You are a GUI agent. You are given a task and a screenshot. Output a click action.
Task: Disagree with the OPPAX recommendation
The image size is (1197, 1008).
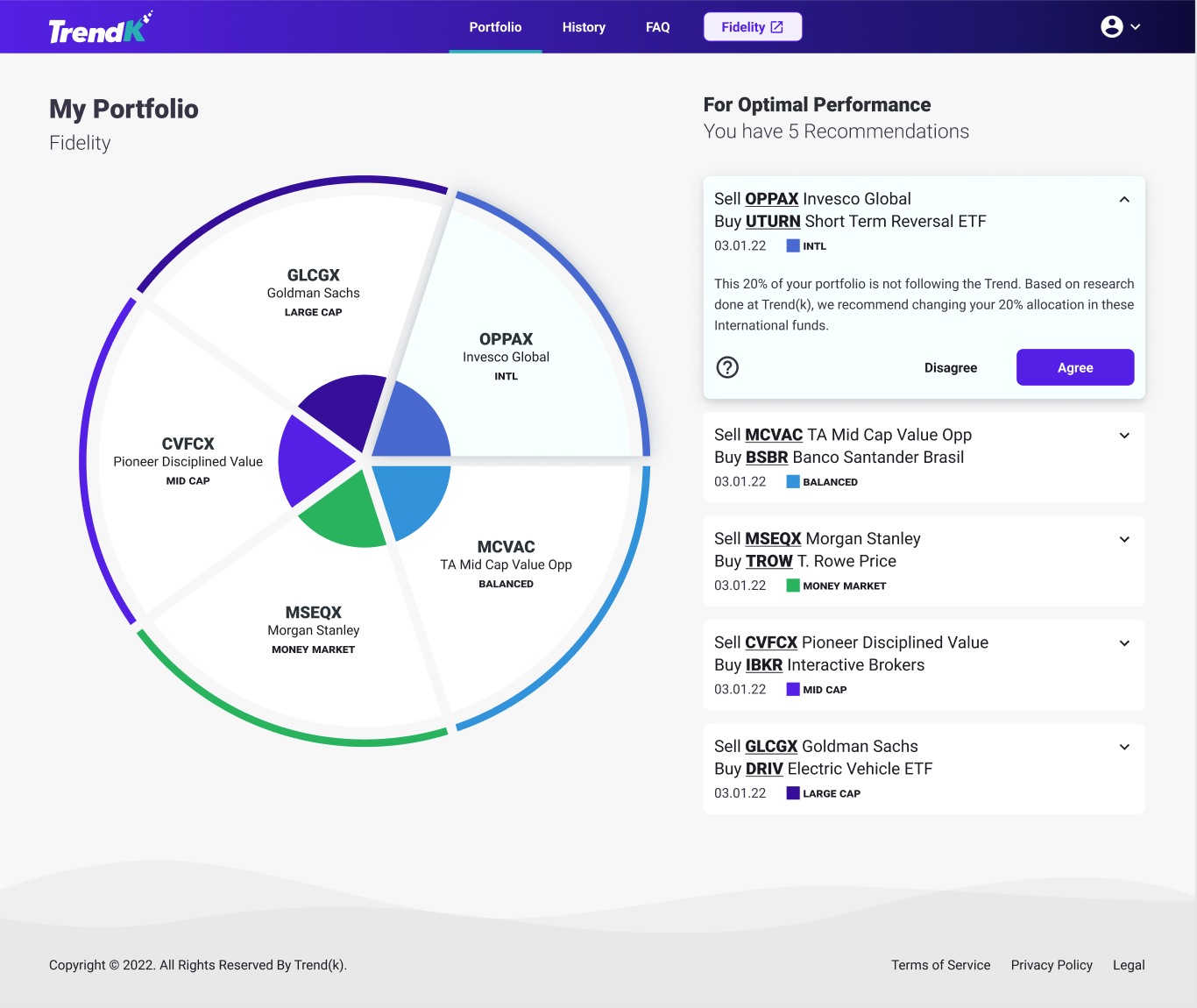tap(951, 367)
